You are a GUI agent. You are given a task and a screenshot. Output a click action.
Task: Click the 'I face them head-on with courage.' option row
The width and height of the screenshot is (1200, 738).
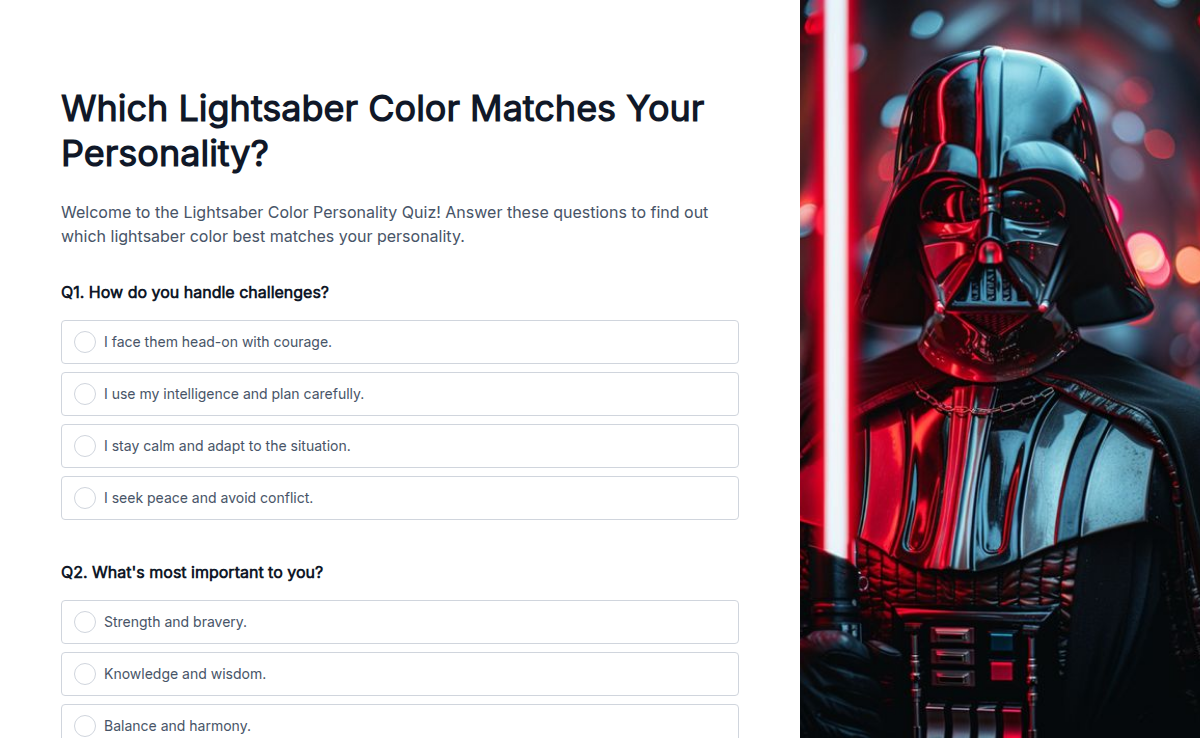coord(400,341)
